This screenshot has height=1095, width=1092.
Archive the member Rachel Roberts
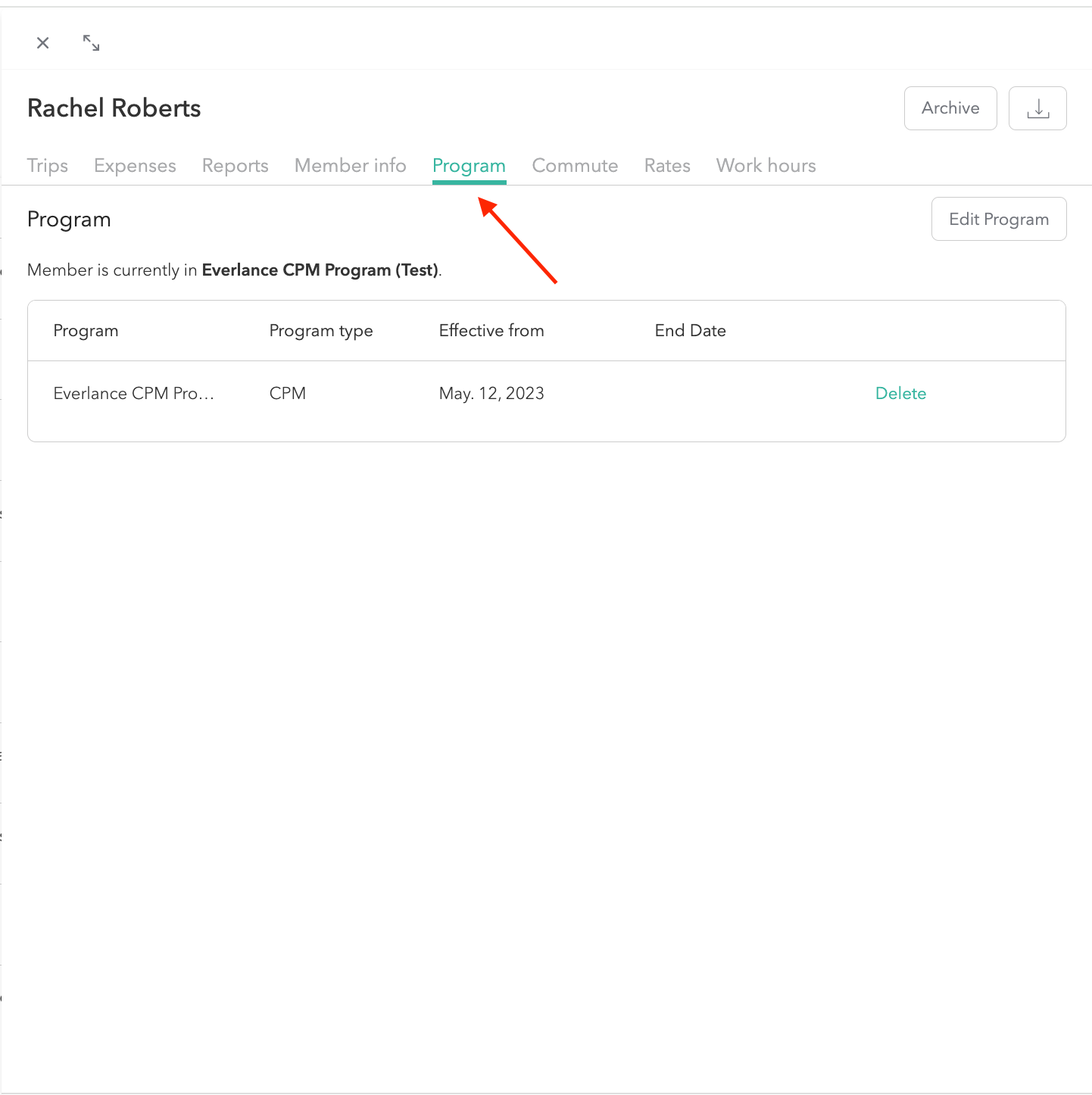click(x=950, y=108)
